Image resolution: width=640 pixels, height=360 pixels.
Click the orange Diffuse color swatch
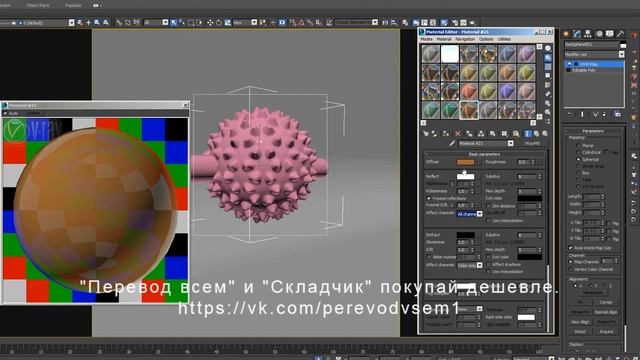[465, 162]
